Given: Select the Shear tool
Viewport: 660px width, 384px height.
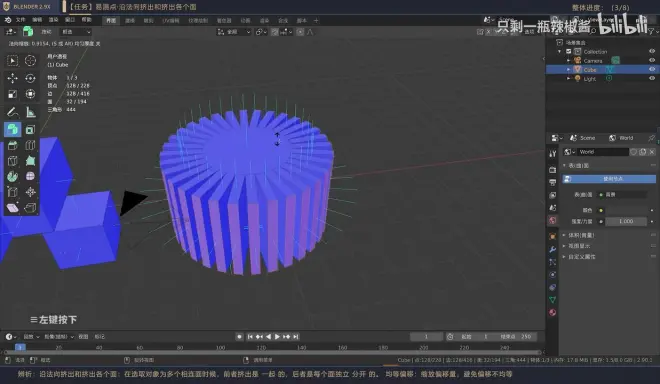Looking at the screenshot, I should pyautogui.click(x=12, y=208).
